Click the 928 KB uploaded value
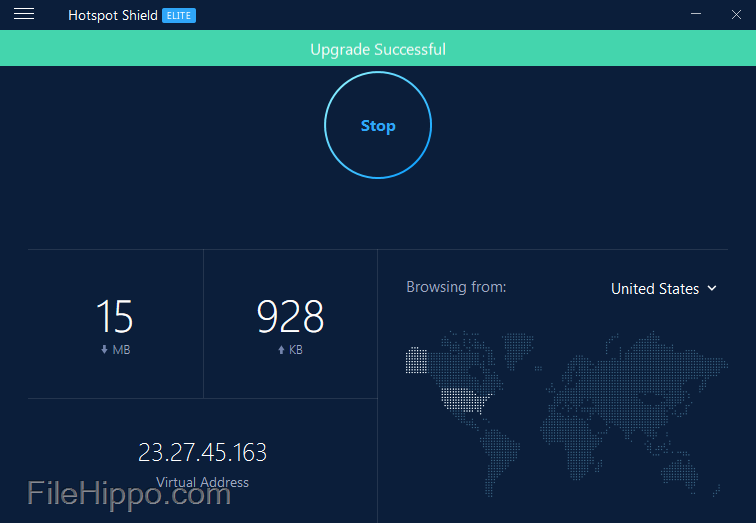The height and width of the screenshot is (523, 756). 290,316
